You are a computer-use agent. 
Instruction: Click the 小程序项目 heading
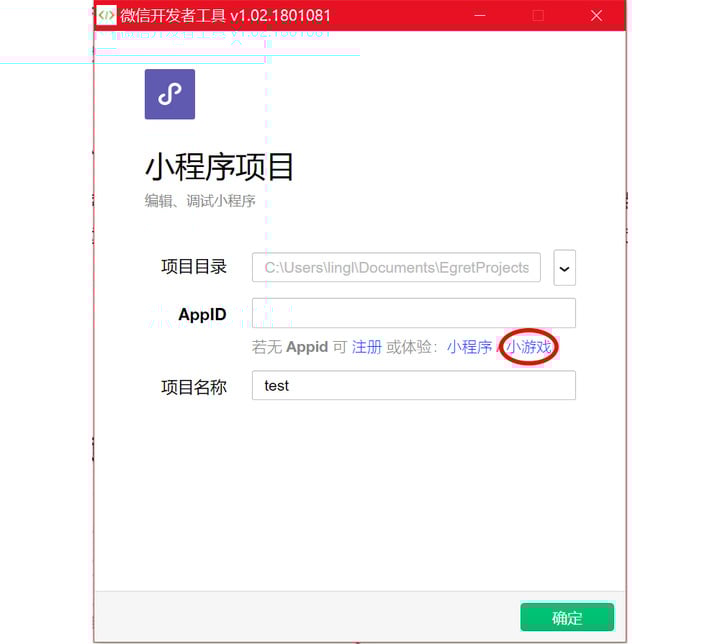tap(219, 167)
